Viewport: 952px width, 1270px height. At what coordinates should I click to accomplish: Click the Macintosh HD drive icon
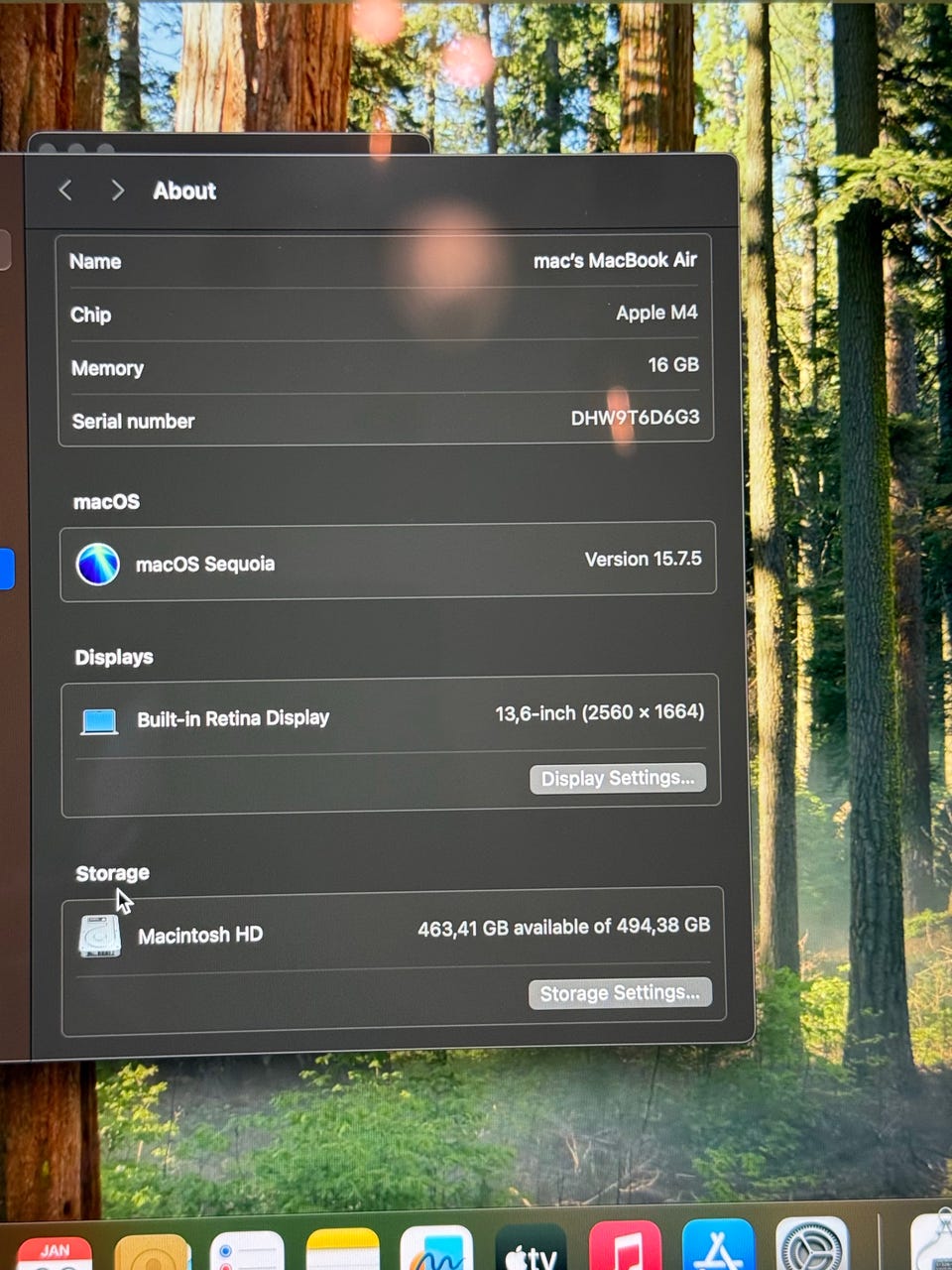coord(99,936)
